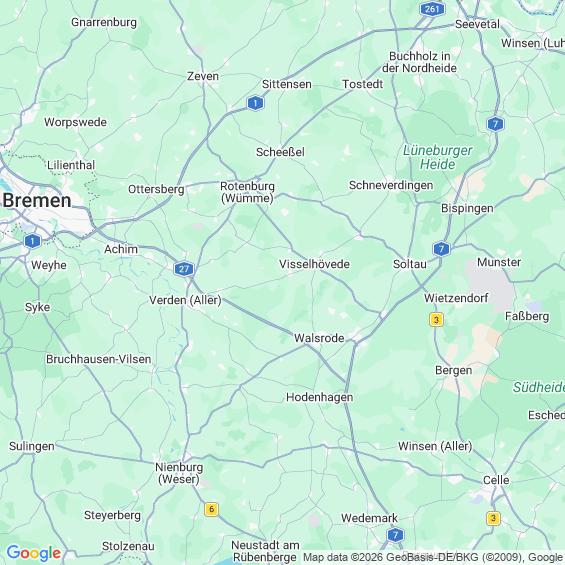This screenshot has height=565, width=565.
Task: Click the yellow B6 road shield
Action: click(212, 509)
